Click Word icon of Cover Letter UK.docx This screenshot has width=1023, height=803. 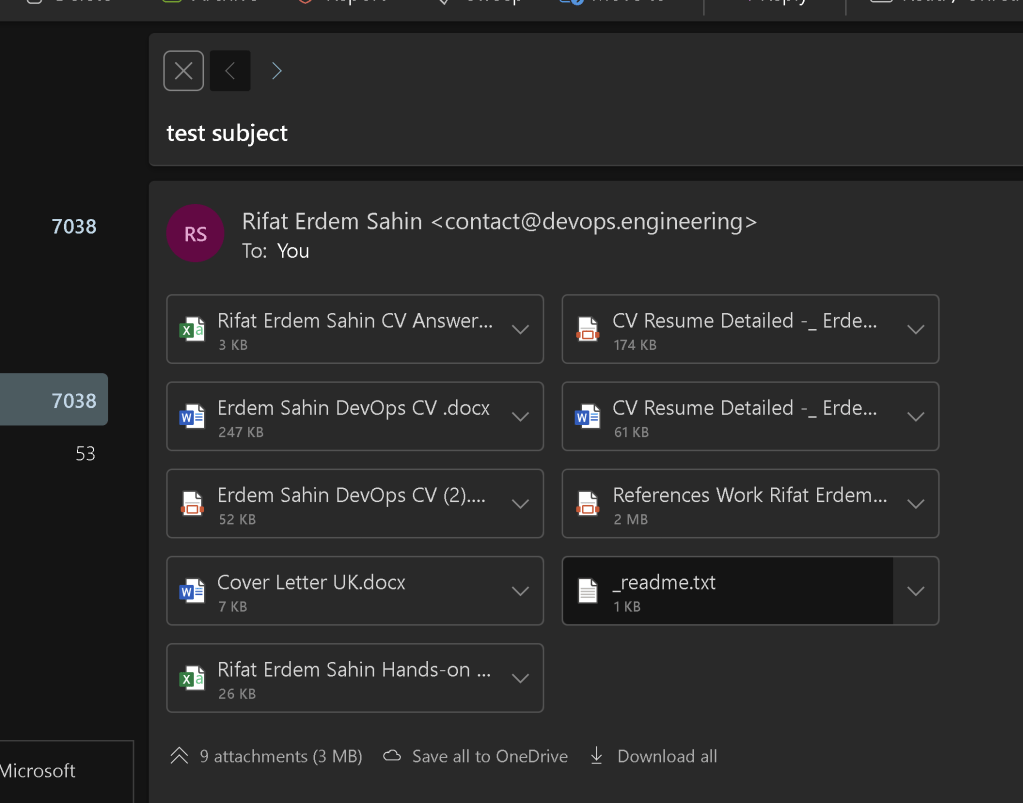pyautogui.click(x=192, y=591)
